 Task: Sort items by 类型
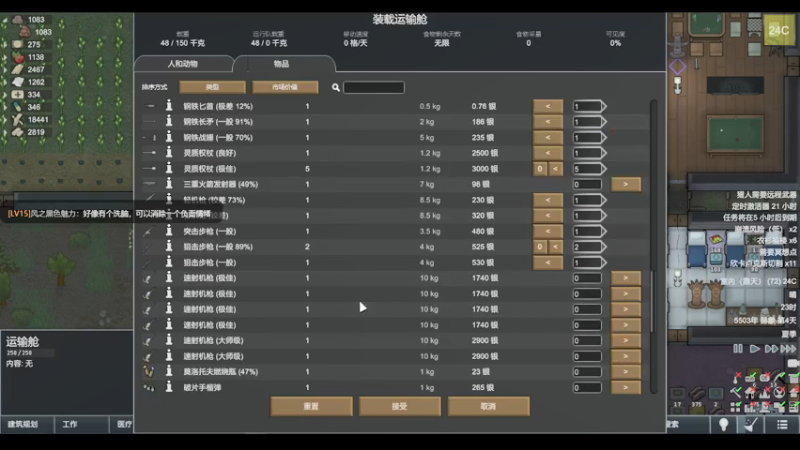point(212,87)
